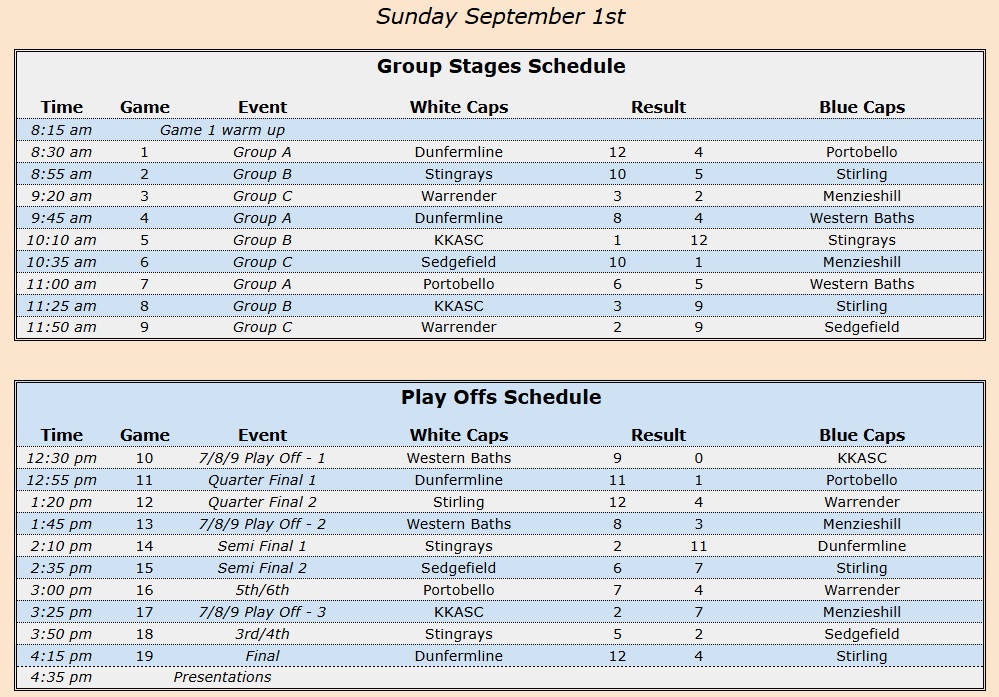The width and height of the screenshot is (999, 697).
Task: Select the 12:30 pm time cell
Action: pos(61,458)
